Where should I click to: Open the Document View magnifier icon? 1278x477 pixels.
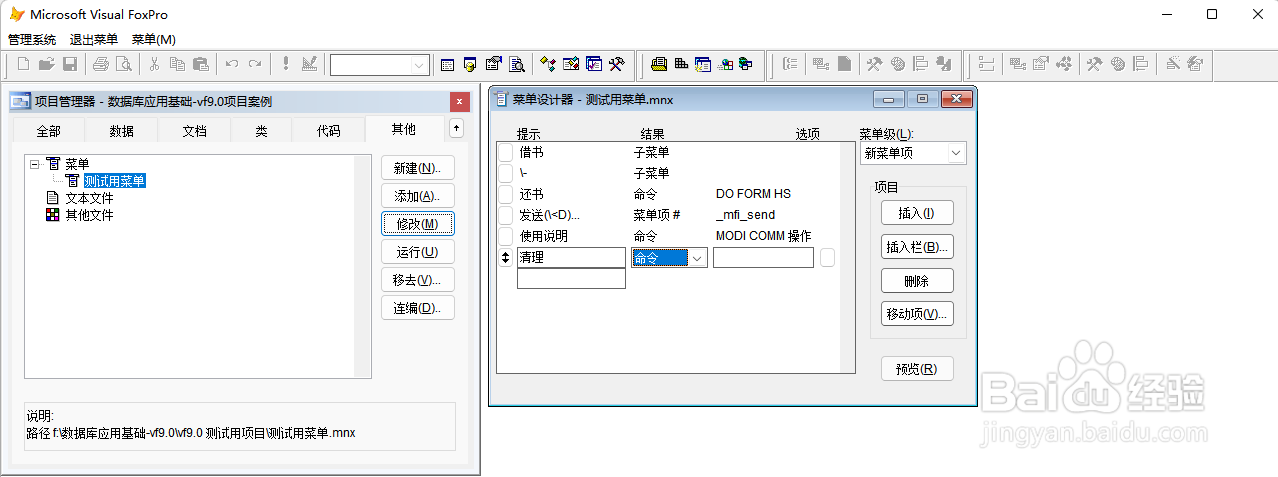[x=517, y=64]
